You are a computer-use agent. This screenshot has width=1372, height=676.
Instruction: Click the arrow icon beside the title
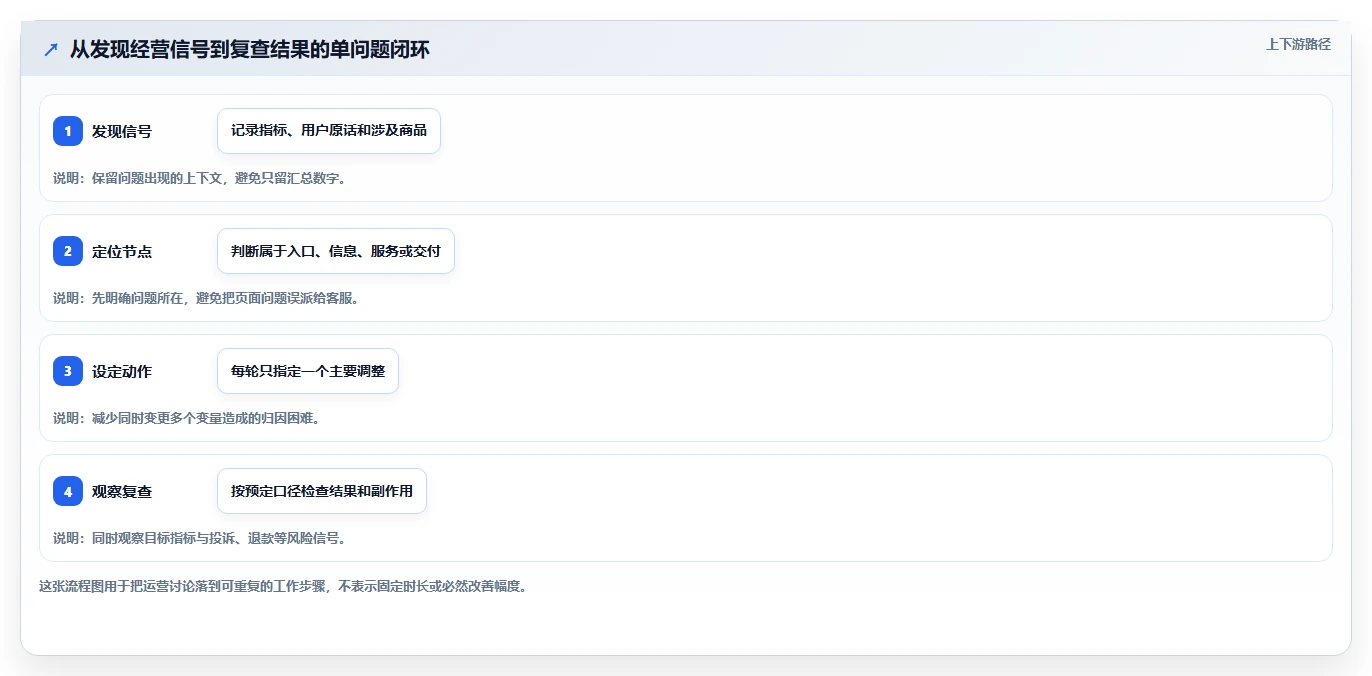(x=51, y=49)
